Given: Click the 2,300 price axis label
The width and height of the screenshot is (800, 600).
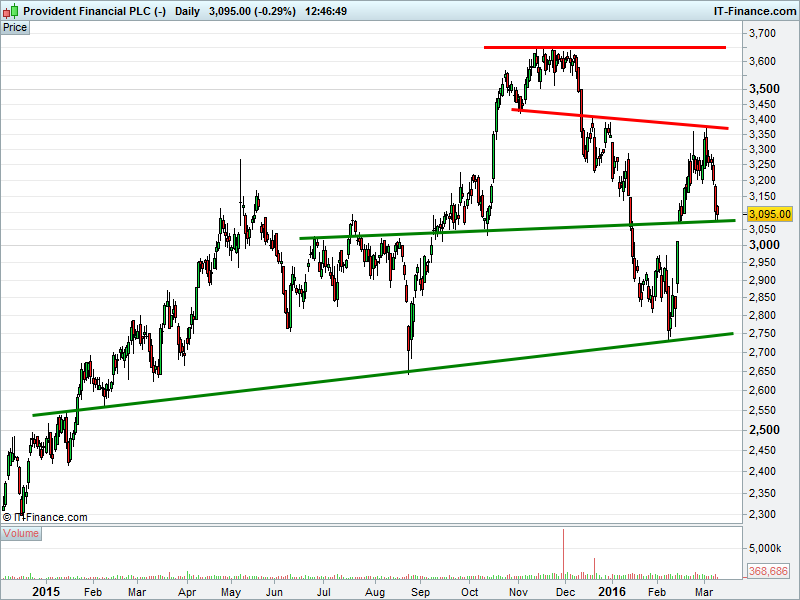Looking at the screenshot, I should click(762, 514).
